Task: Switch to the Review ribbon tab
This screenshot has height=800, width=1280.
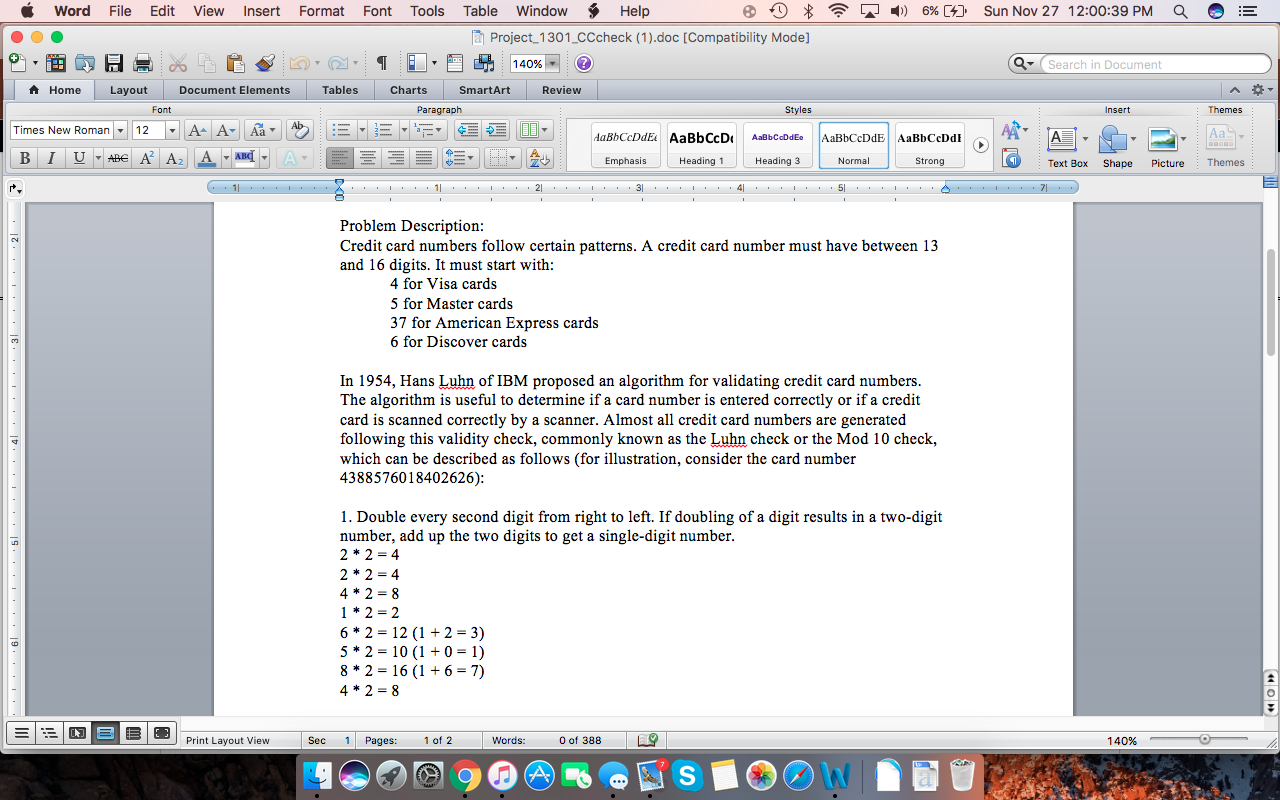Action: [x=561, y=89]
